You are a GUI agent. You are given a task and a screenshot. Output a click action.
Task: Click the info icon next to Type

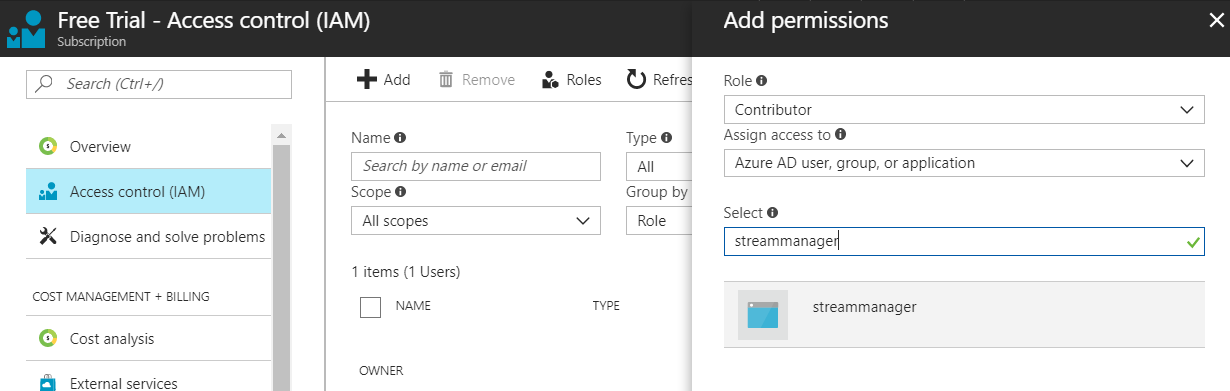point(666,138)
